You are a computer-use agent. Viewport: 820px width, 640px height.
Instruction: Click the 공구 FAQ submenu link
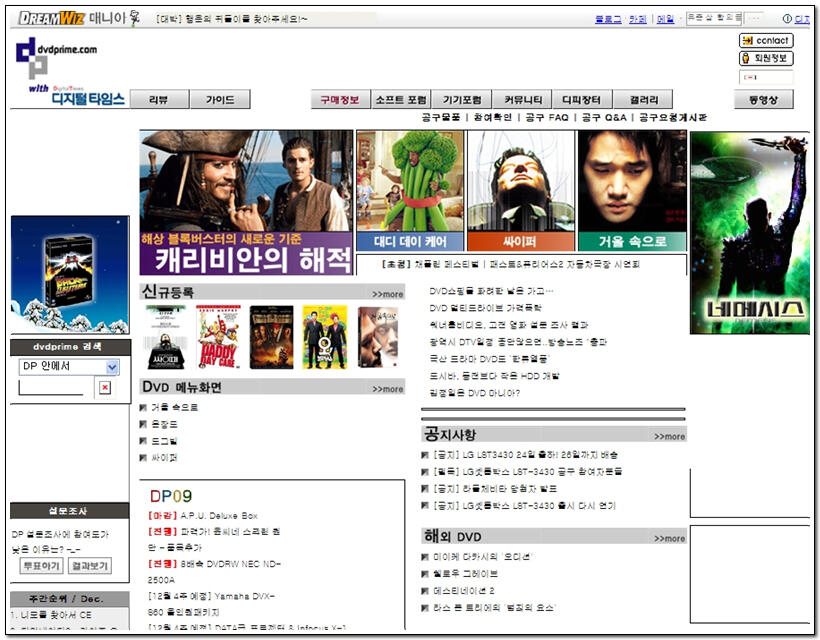[546, 118]
